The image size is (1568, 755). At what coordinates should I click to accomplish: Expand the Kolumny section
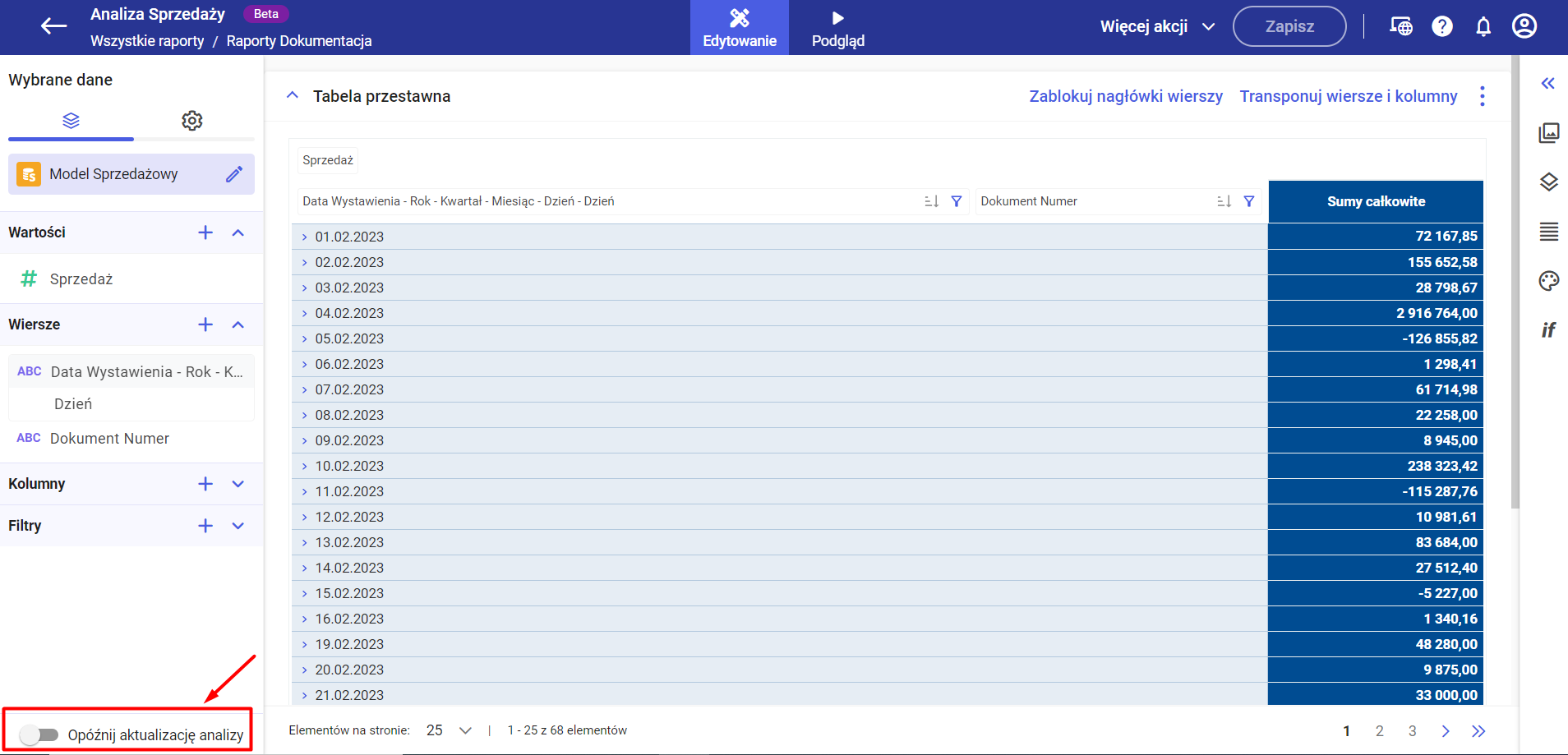point(238,484)
